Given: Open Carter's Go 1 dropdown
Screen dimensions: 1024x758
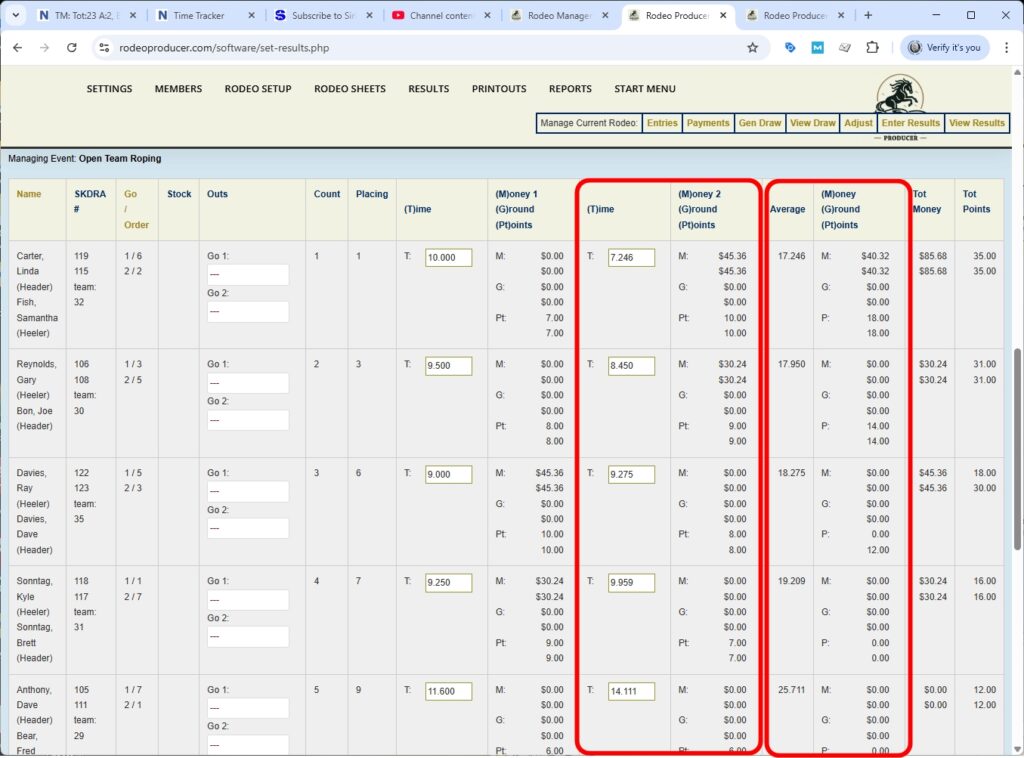Looking at the screenshot, I should point(248,274).
